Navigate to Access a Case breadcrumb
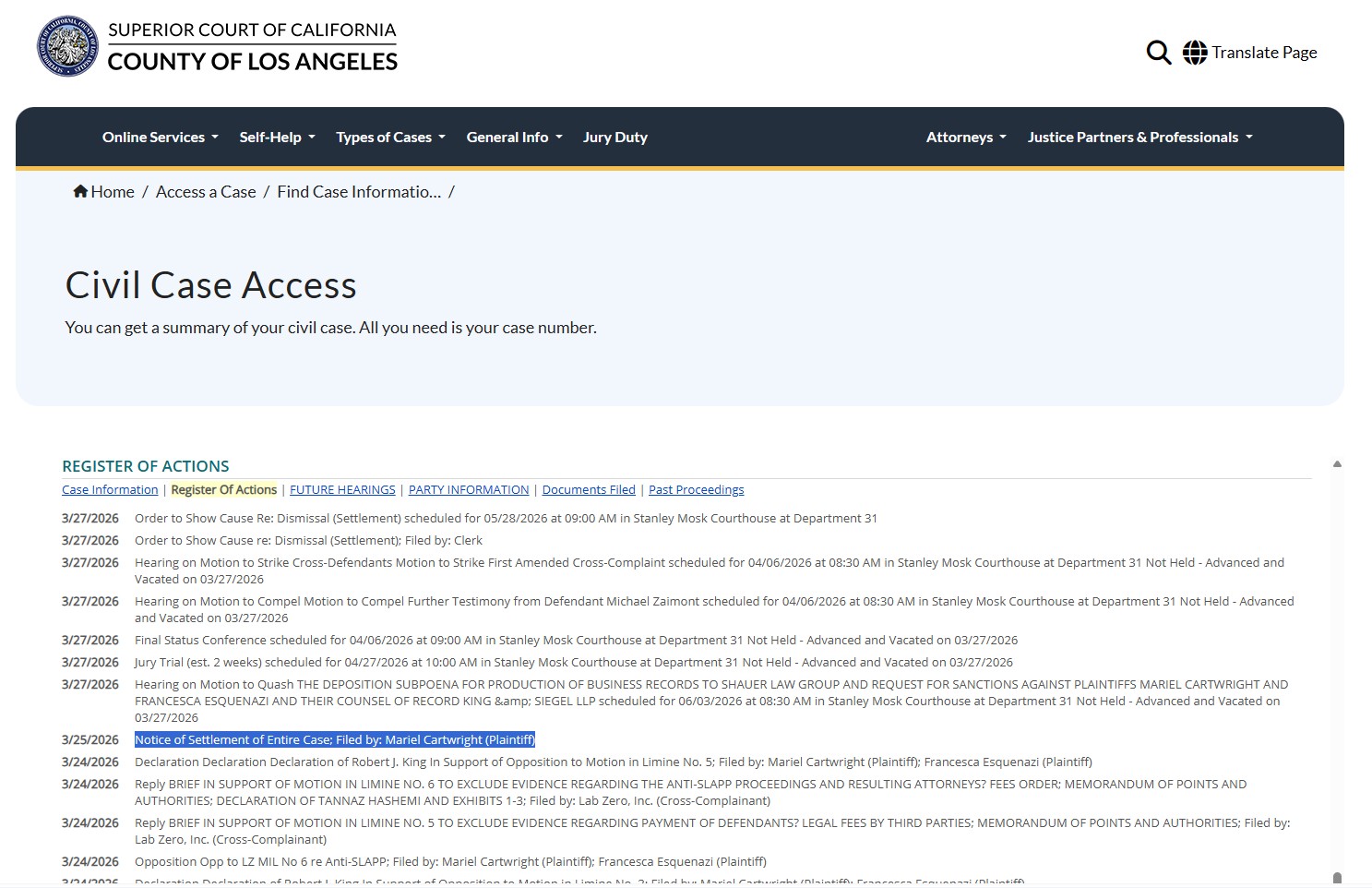This screenshot has height=888, width=1372. click(206, 191)
